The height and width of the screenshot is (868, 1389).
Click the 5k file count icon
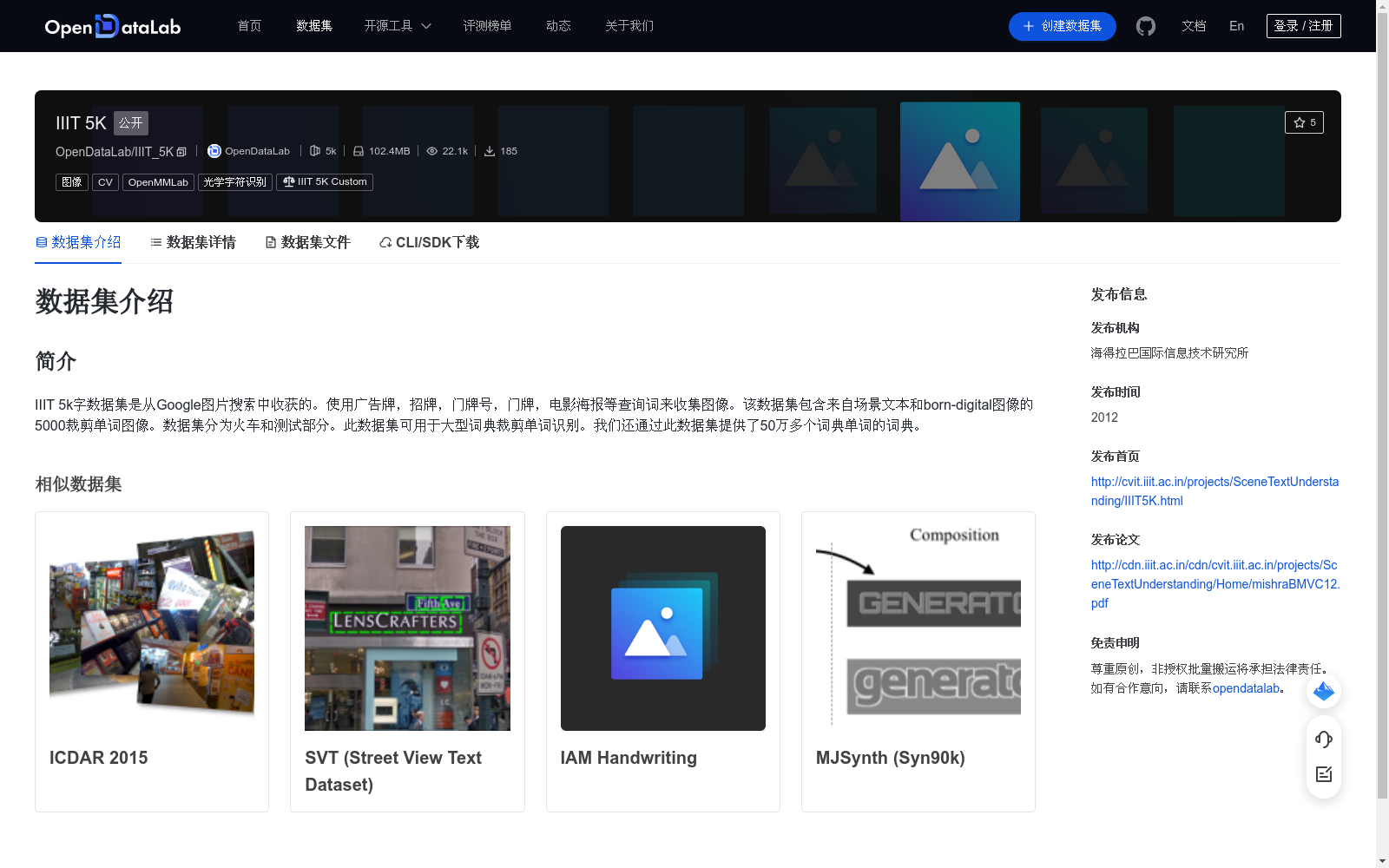315,151
